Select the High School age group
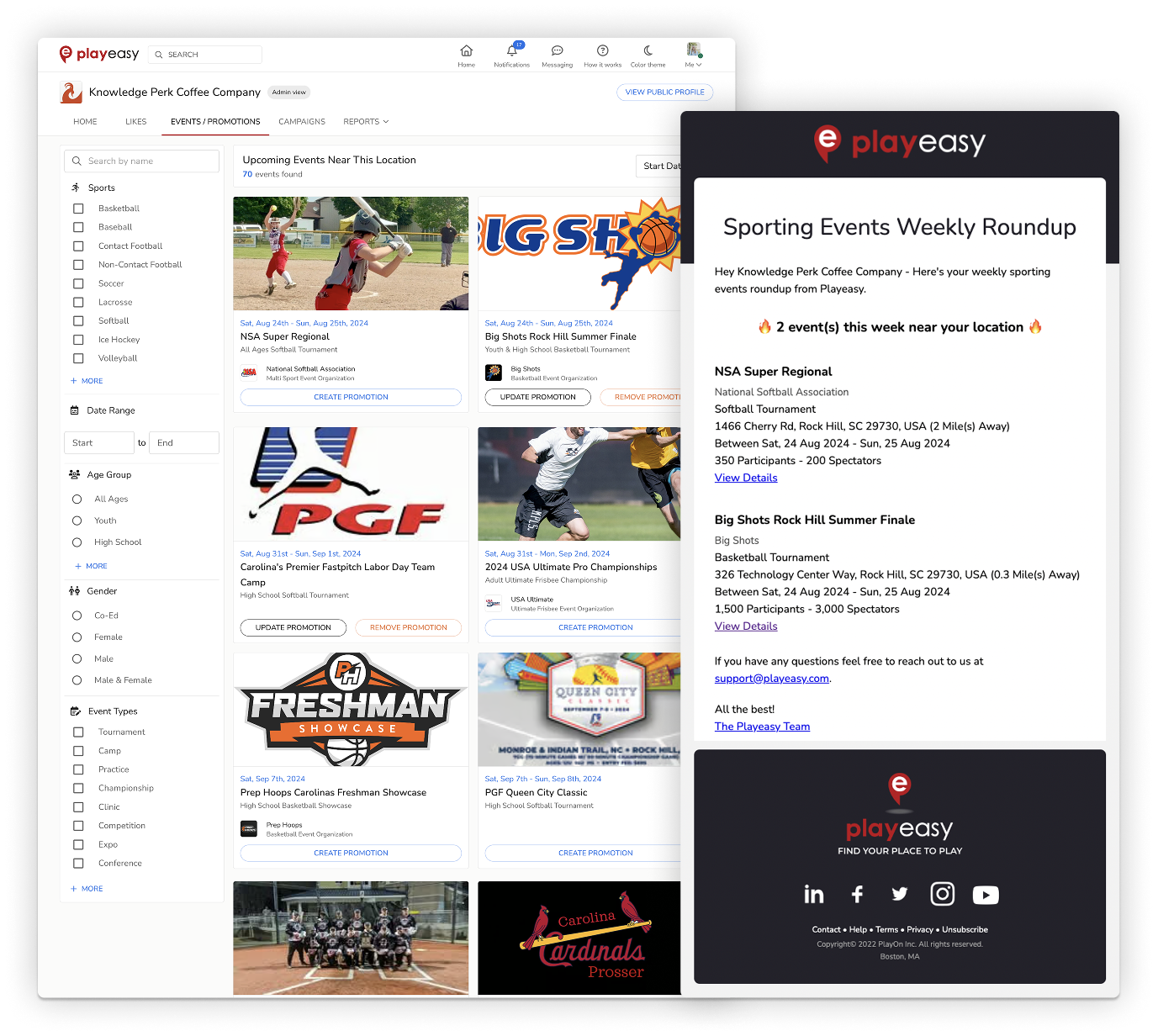Viewport: 1158px width, 1036px height. tap(77, 542)
